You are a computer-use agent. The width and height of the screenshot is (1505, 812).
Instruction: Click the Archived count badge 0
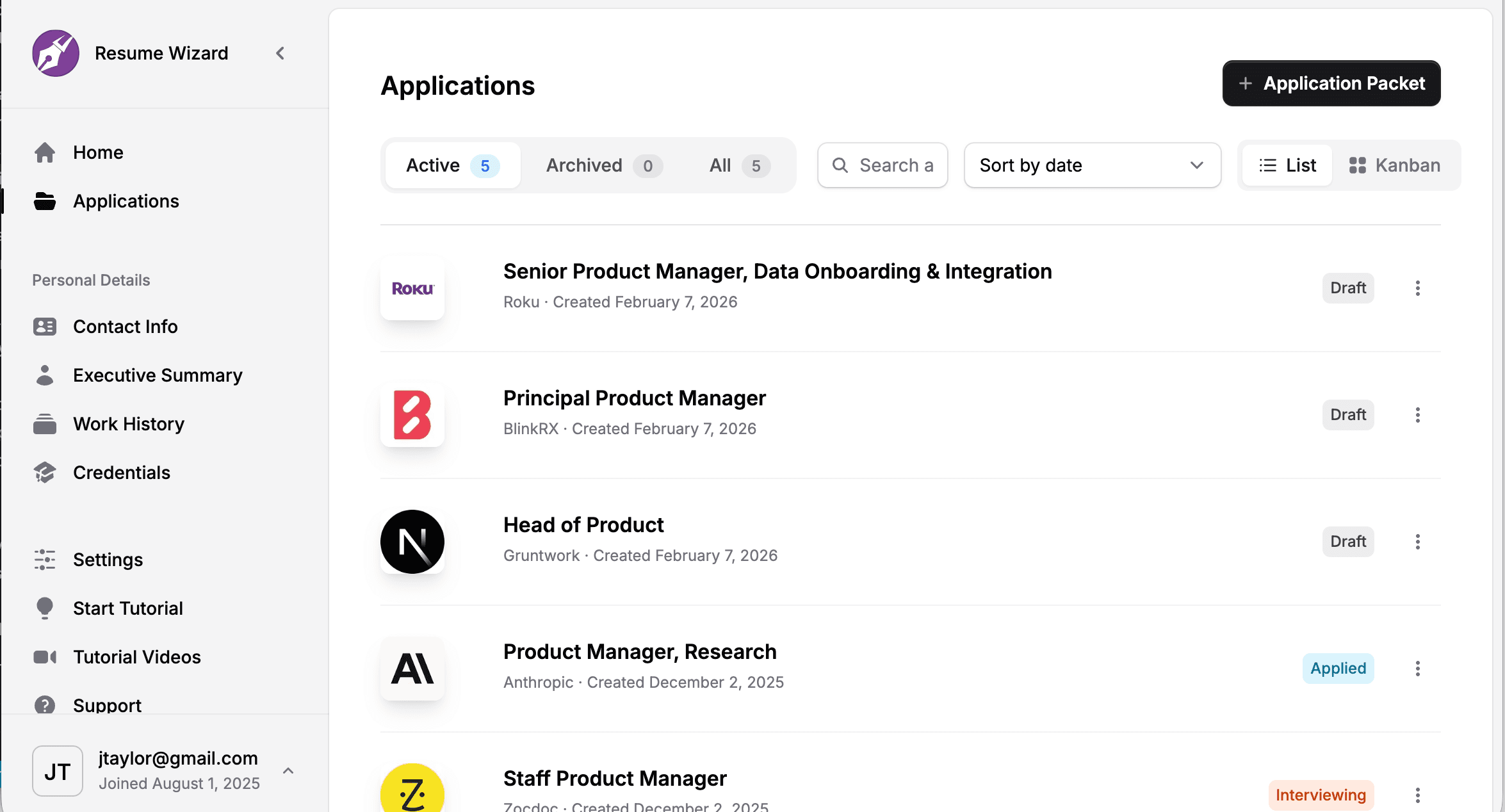[x=648, y=166]
